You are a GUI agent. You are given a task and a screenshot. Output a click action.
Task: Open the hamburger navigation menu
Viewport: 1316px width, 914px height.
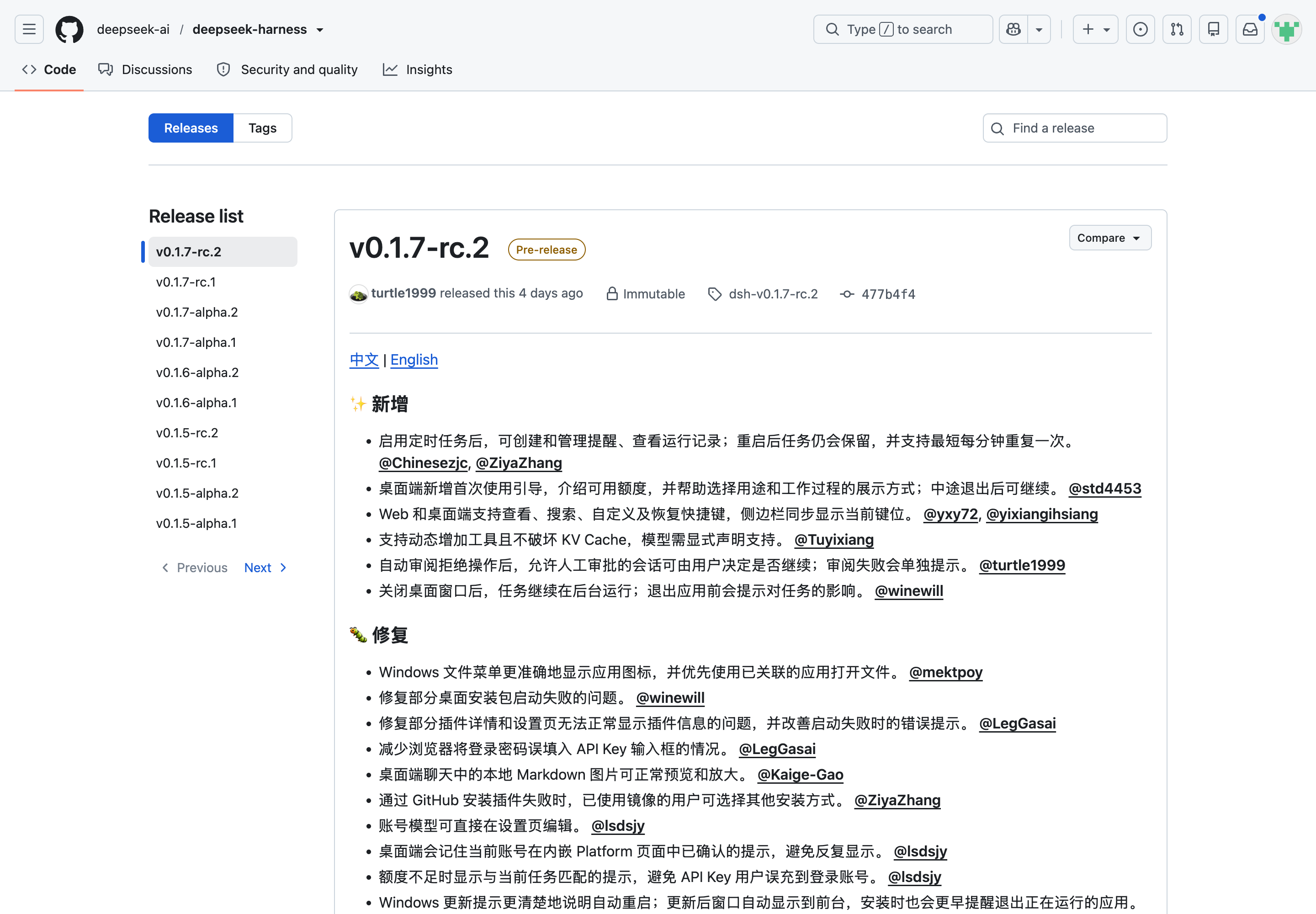point(29,29)
